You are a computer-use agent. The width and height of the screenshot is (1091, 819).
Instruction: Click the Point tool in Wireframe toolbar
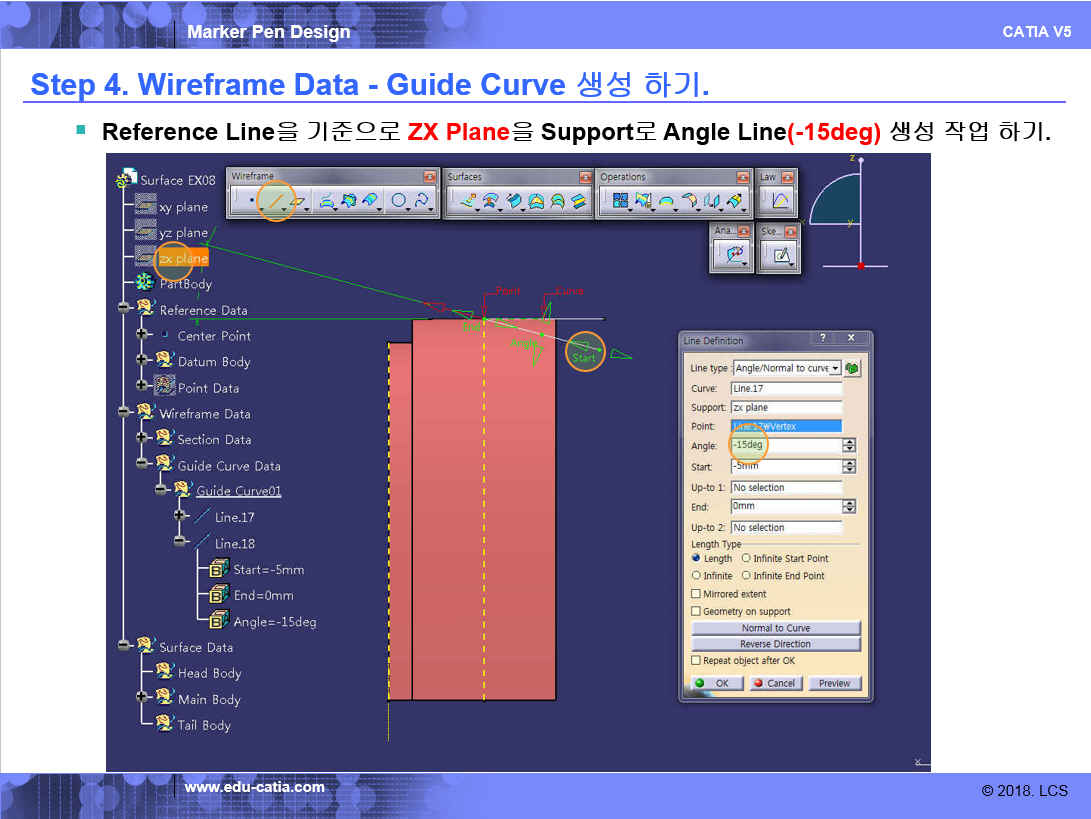pyautogui.click(x=251, y=201)
